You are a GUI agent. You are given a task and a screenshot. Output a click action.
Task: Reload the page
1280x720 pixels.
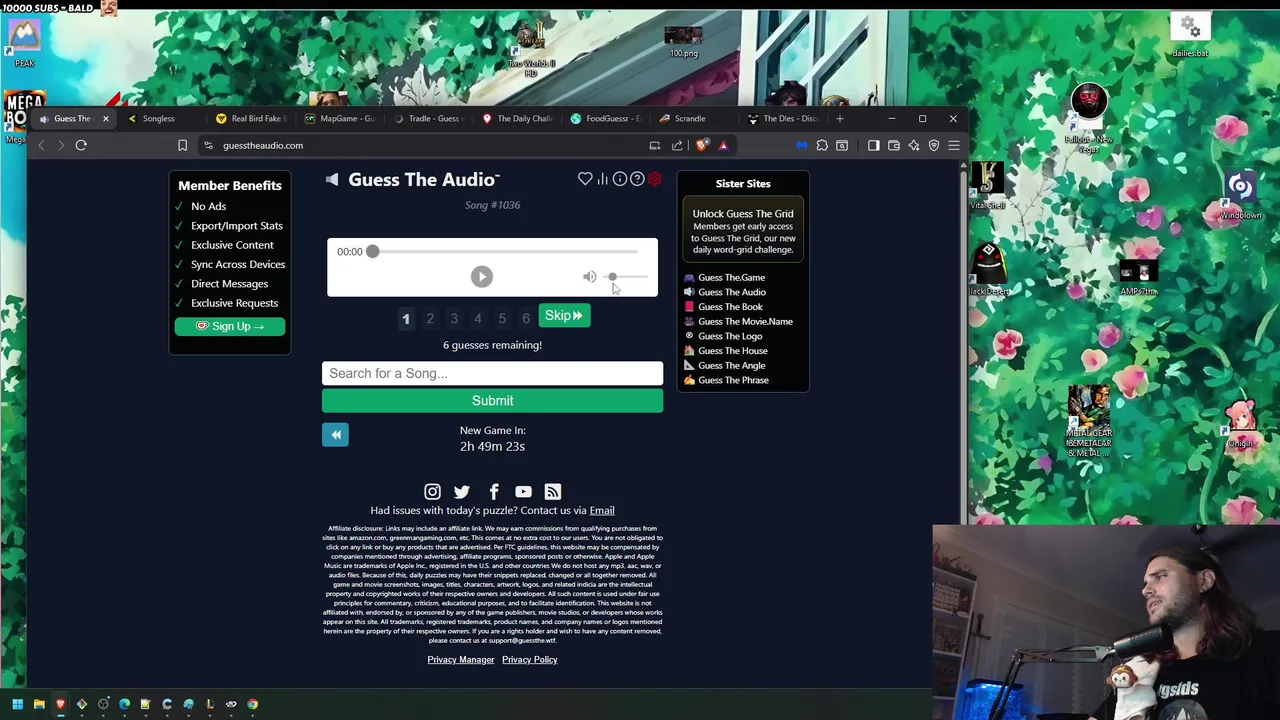[x=81, y=146]
